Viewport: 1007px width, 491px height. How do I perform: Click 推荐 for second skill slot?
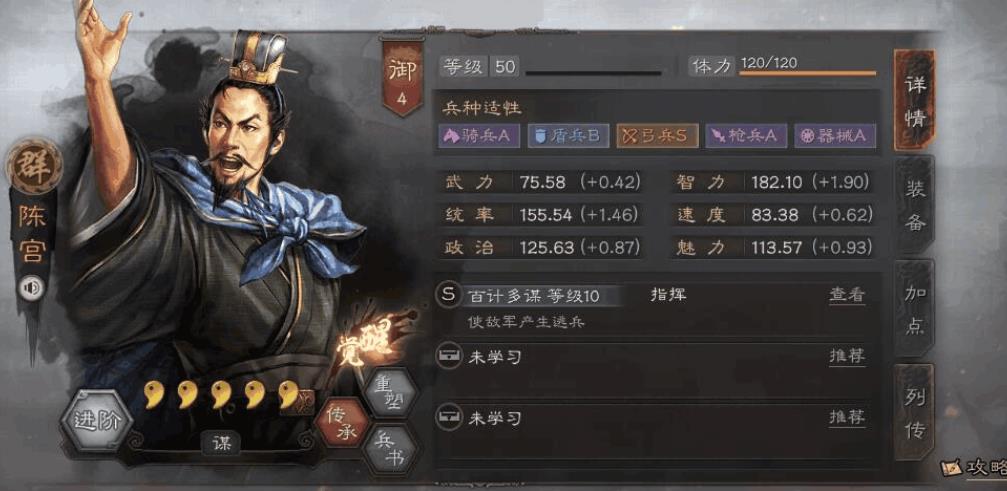point(846,356)
